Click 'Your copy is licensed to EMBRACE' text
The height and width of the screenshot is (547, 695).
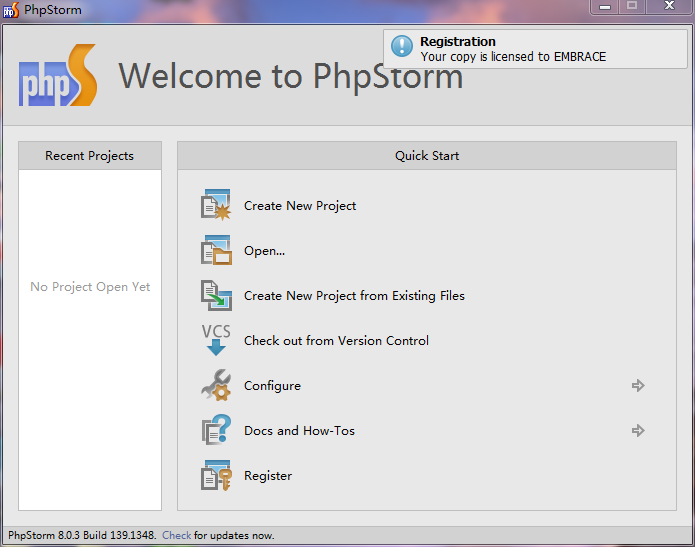(x=513, y=57)
